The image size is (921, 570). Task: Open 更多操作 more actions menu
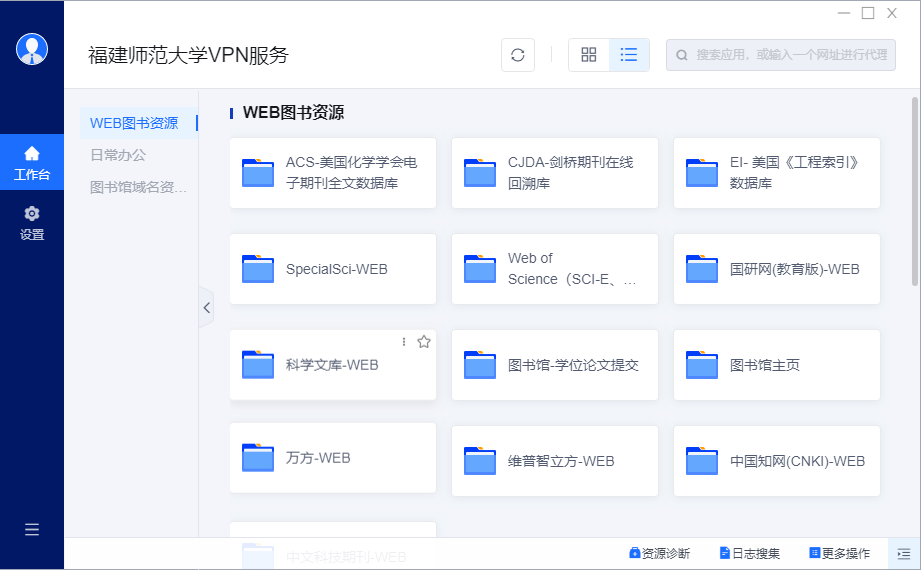[x=839, y=553]
